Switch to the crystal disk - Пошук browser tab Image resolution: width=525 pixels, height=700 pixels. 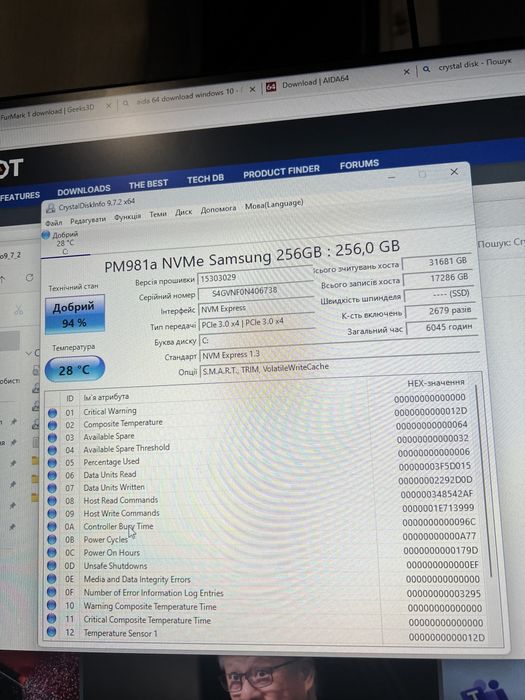pos(473,66)
